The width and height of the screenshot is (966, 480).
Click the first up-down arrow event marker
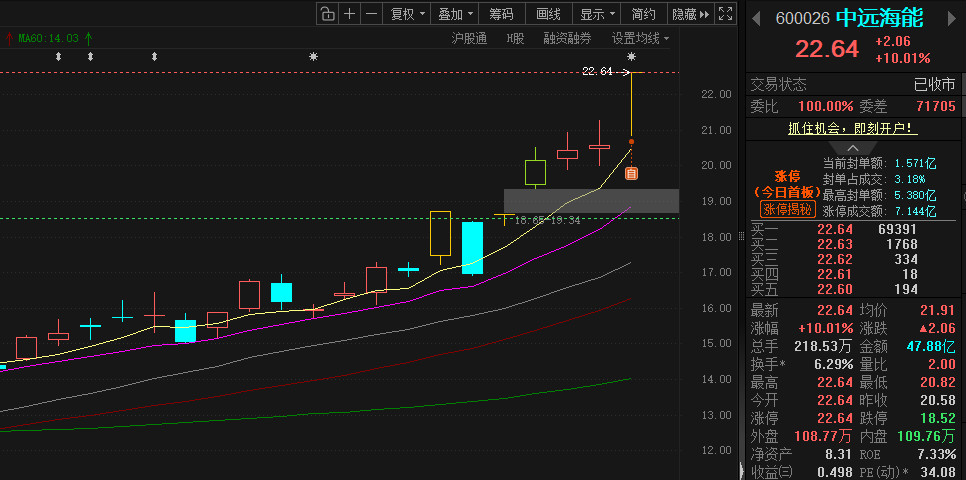(x=59, y=57)
